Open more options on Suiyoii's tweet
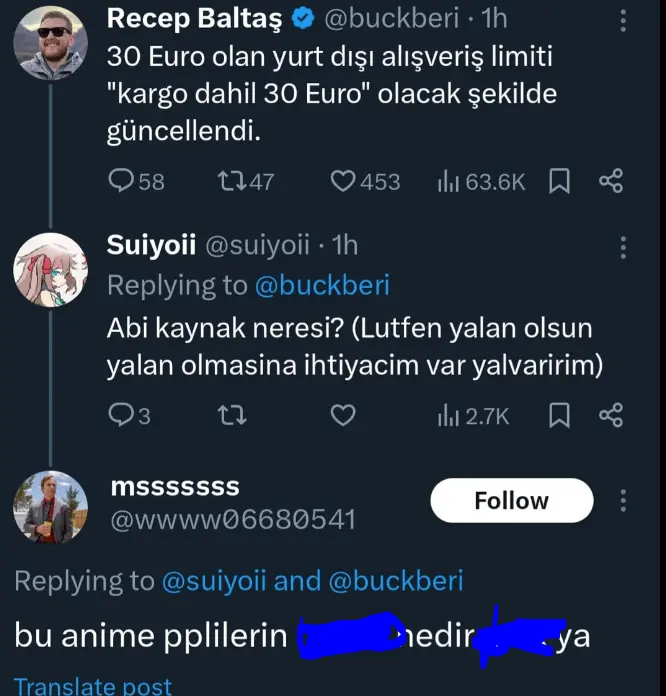Screen dimensions: 666x696 (623, 248)
